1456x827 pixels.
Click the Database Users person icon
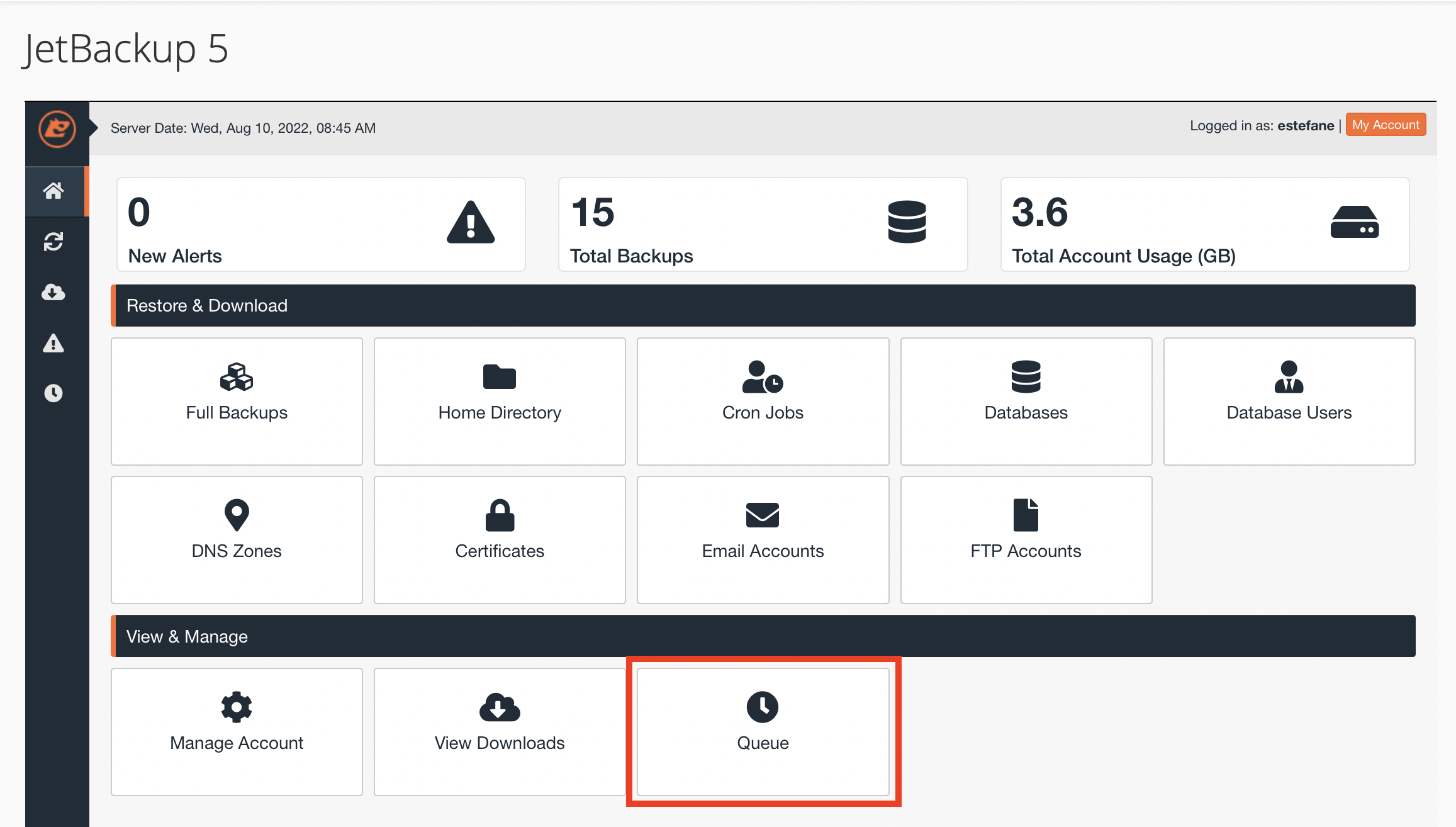(x=1289, y=376)
